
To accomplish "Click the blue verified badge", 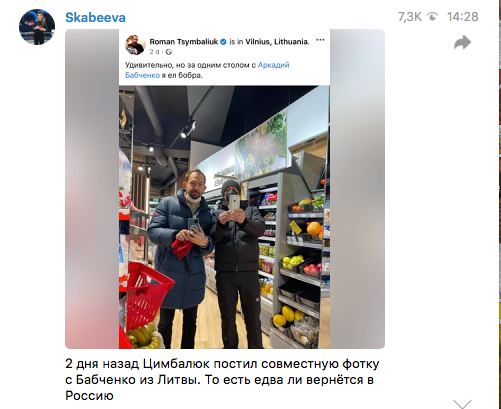I will tap(224, 42).
